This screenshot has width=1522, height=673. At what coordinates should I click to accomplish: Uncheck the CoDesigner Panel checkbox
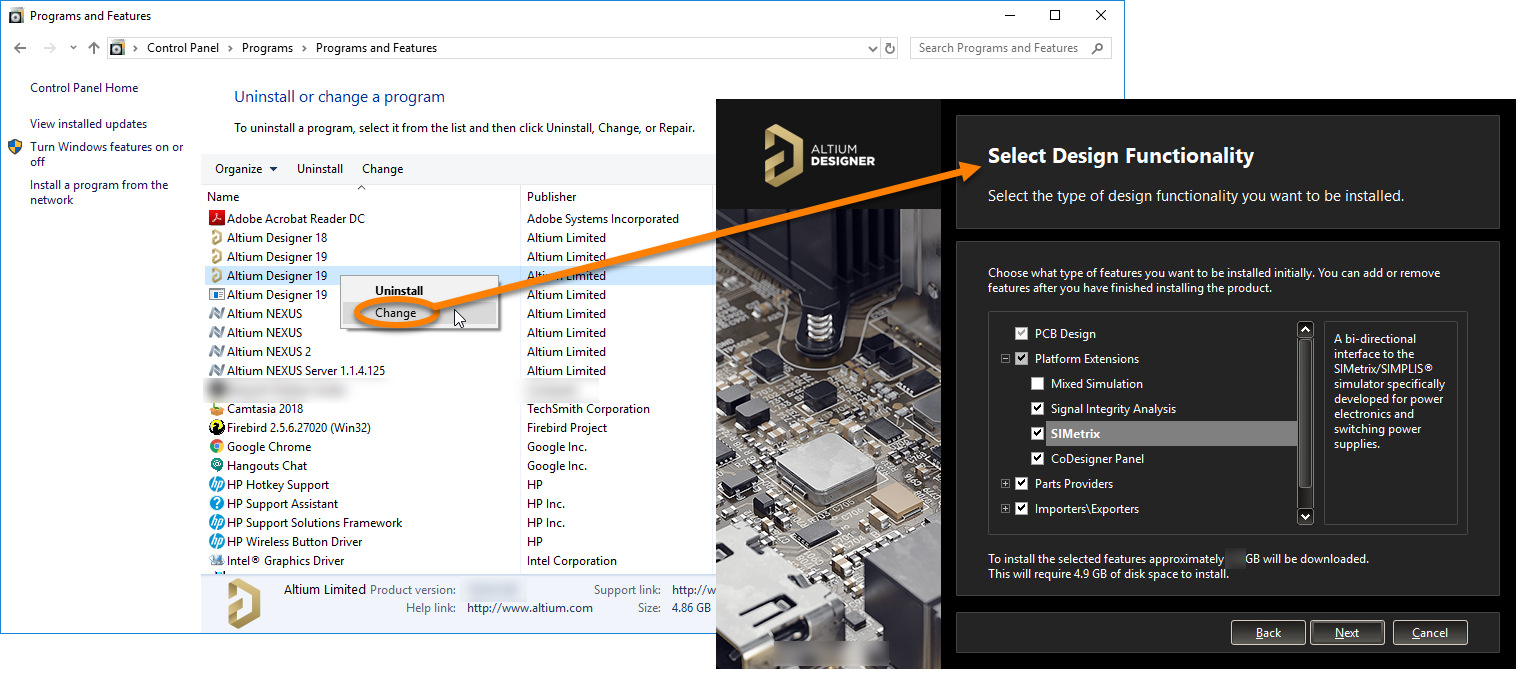pyautogui.click(x=1037, y=459)
